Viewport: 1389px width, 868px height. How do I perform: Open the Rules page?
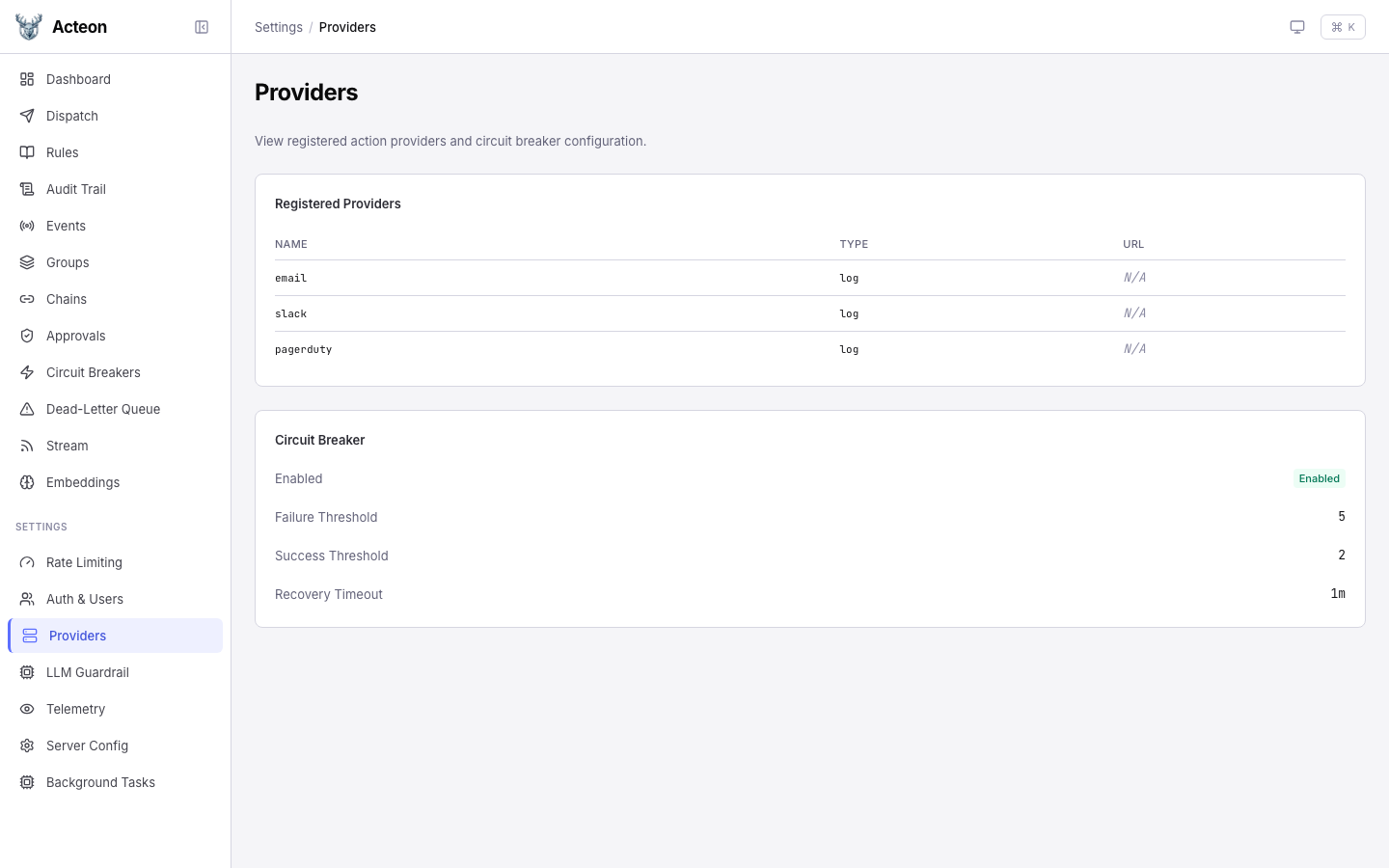pos(63,152)
